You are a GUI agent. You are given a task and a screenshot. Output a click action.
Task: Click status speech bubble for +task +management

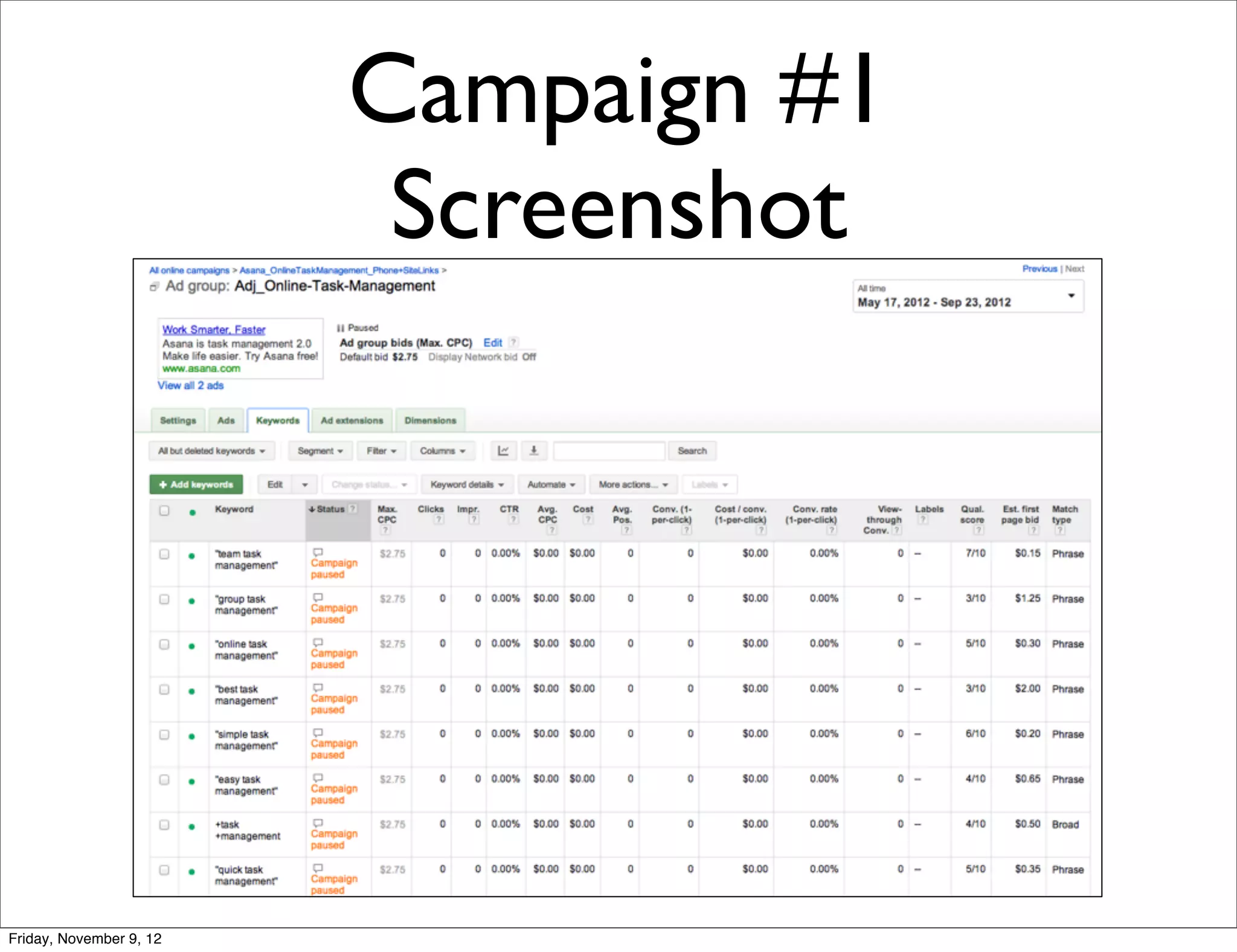(x=318, y=823)
